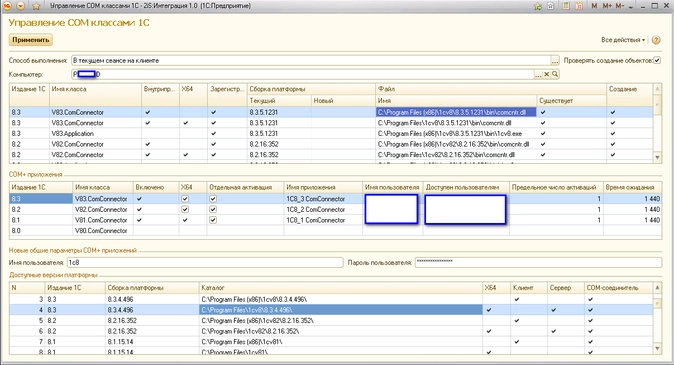Viewport: 674px width, 365px height.
Task: Click the Имя приложения column header
Action: click(x=323, y=187)
